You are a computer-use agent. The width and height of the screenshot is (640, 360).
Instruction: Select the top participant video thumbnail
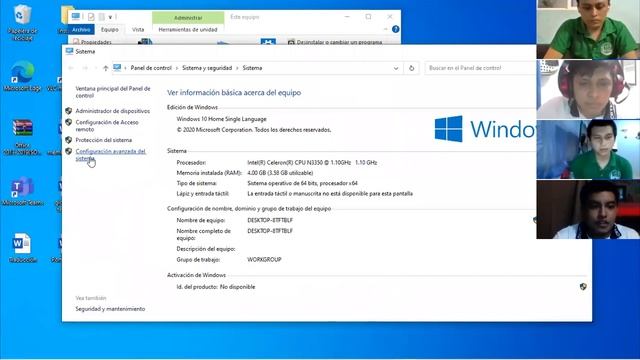point(588,29)
